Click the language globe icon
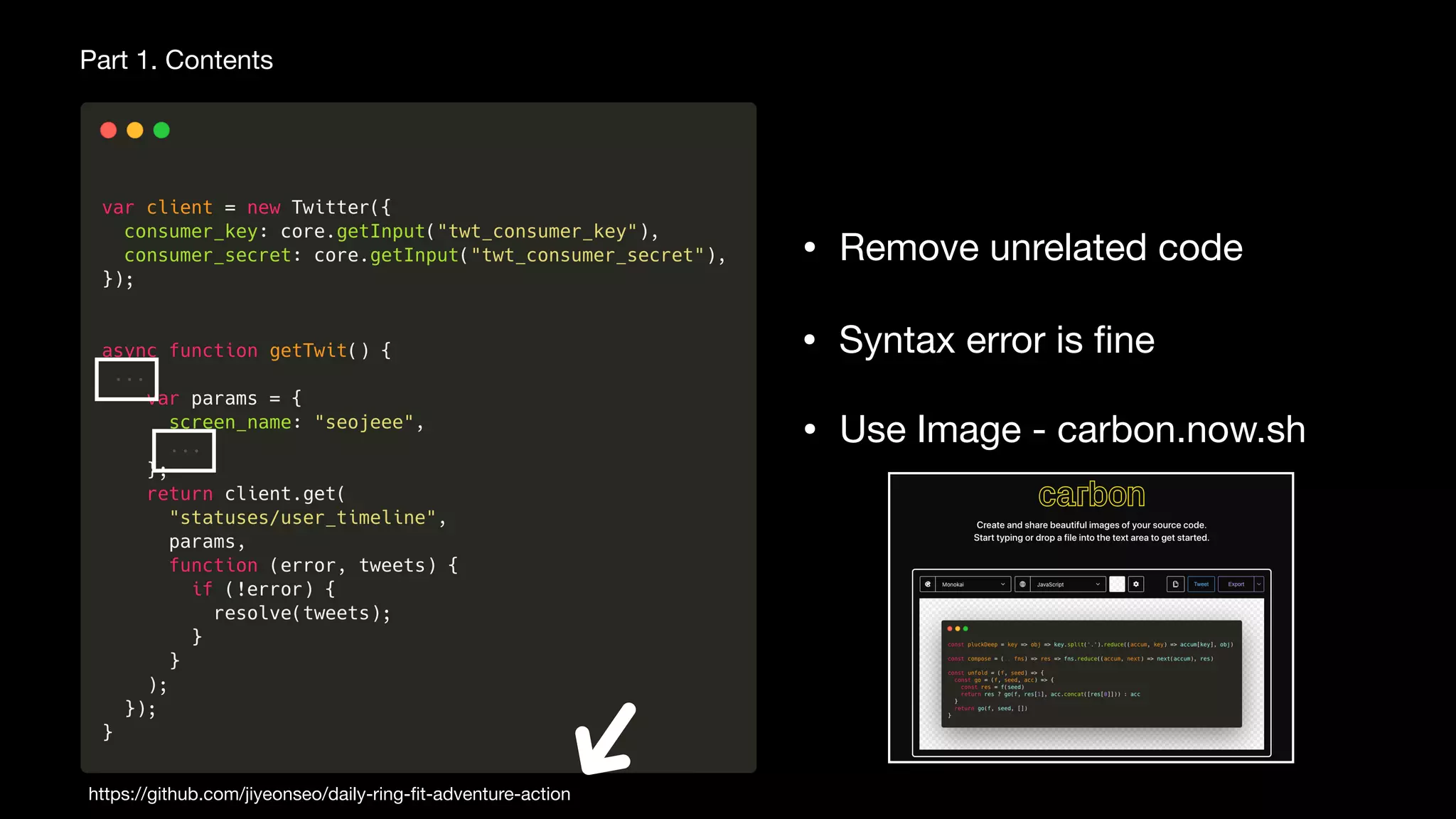The width and height of the screenshot is (1456, 819). [x=1022, y=584]
